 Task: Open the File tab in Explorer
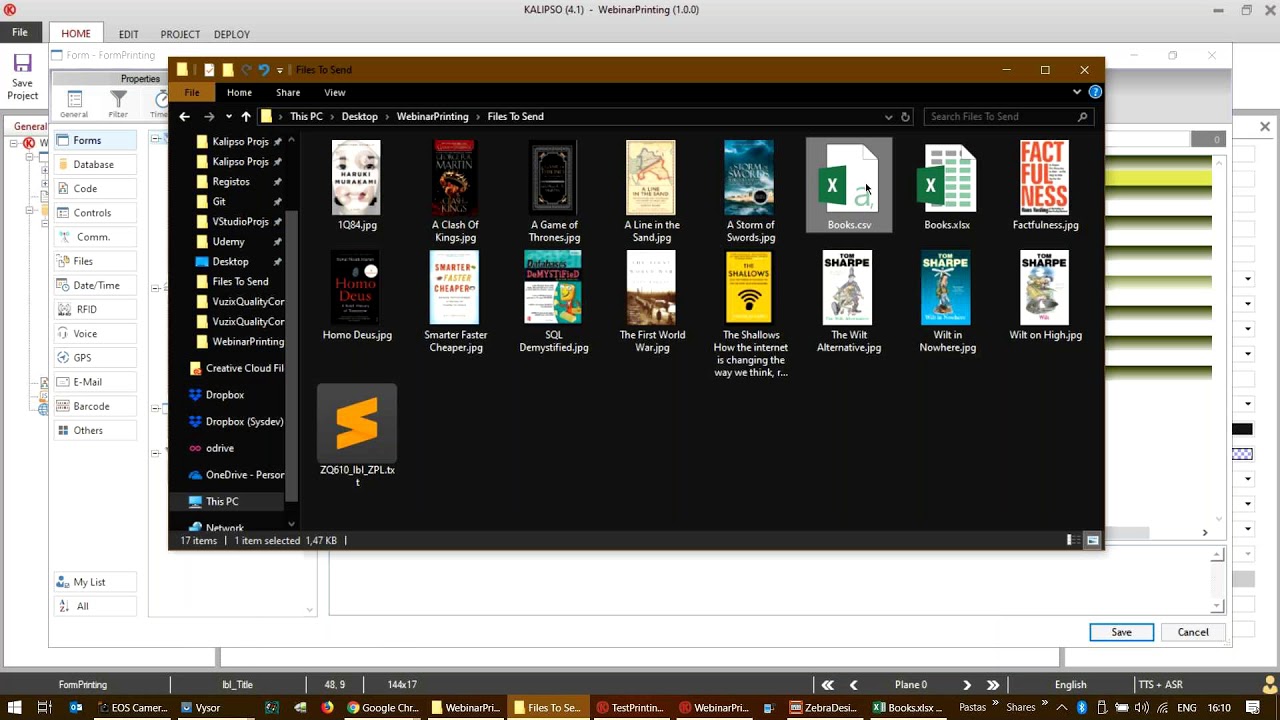(x=191, y=93)
